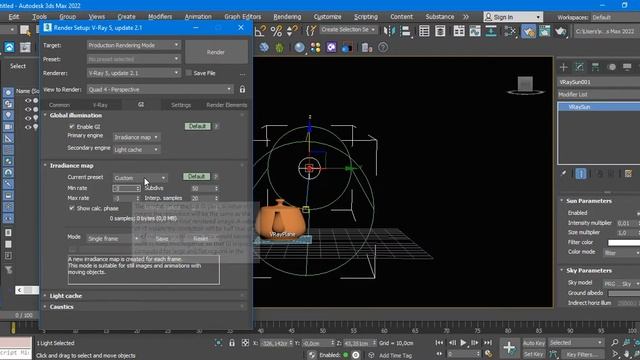The image size is (640, 360).
Task: Open Motion panel icon
Action: click(x=611, y=67)
